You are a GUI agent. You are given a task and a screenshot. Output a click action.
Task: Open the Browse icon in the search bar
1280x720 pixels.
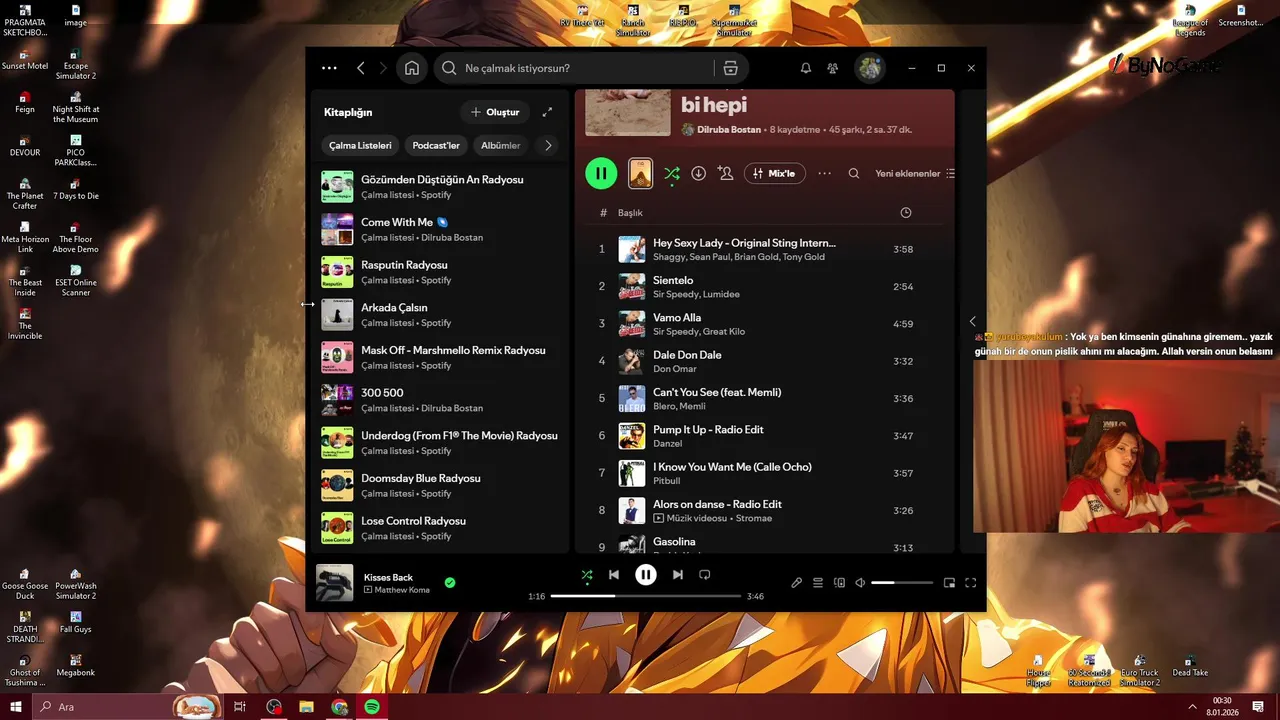[730, 68]
